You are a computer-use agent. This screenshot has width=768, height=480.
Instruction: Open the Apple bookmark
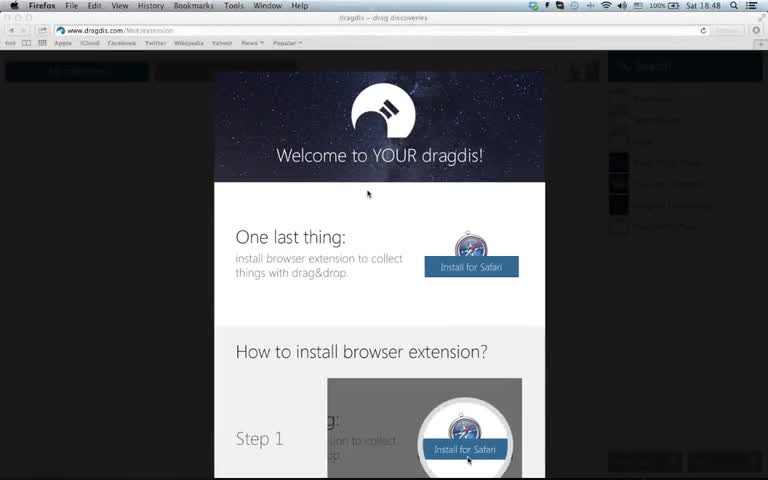tap(63, 43)
